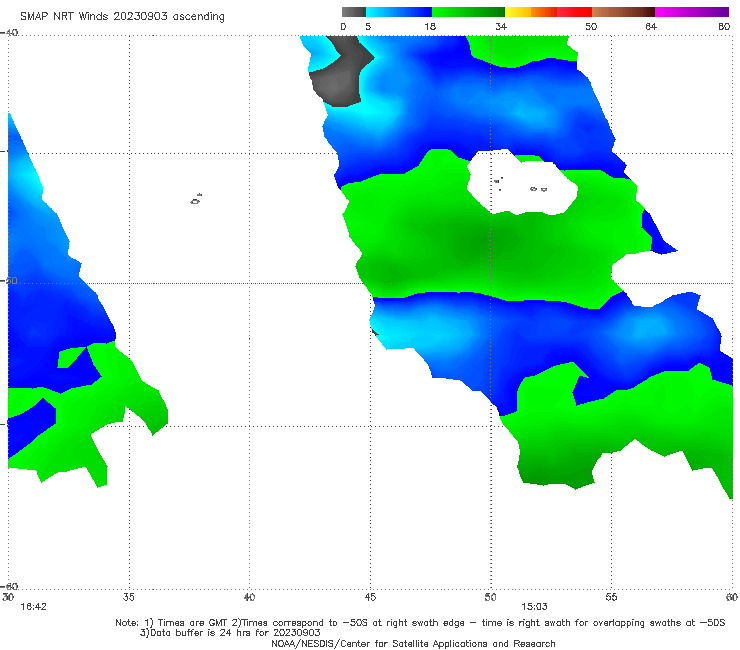Viewport: 740px width, 650px height.
Task: Click the red segment of the colorbar
Action: pyautogui.click(x=574, y=12)
